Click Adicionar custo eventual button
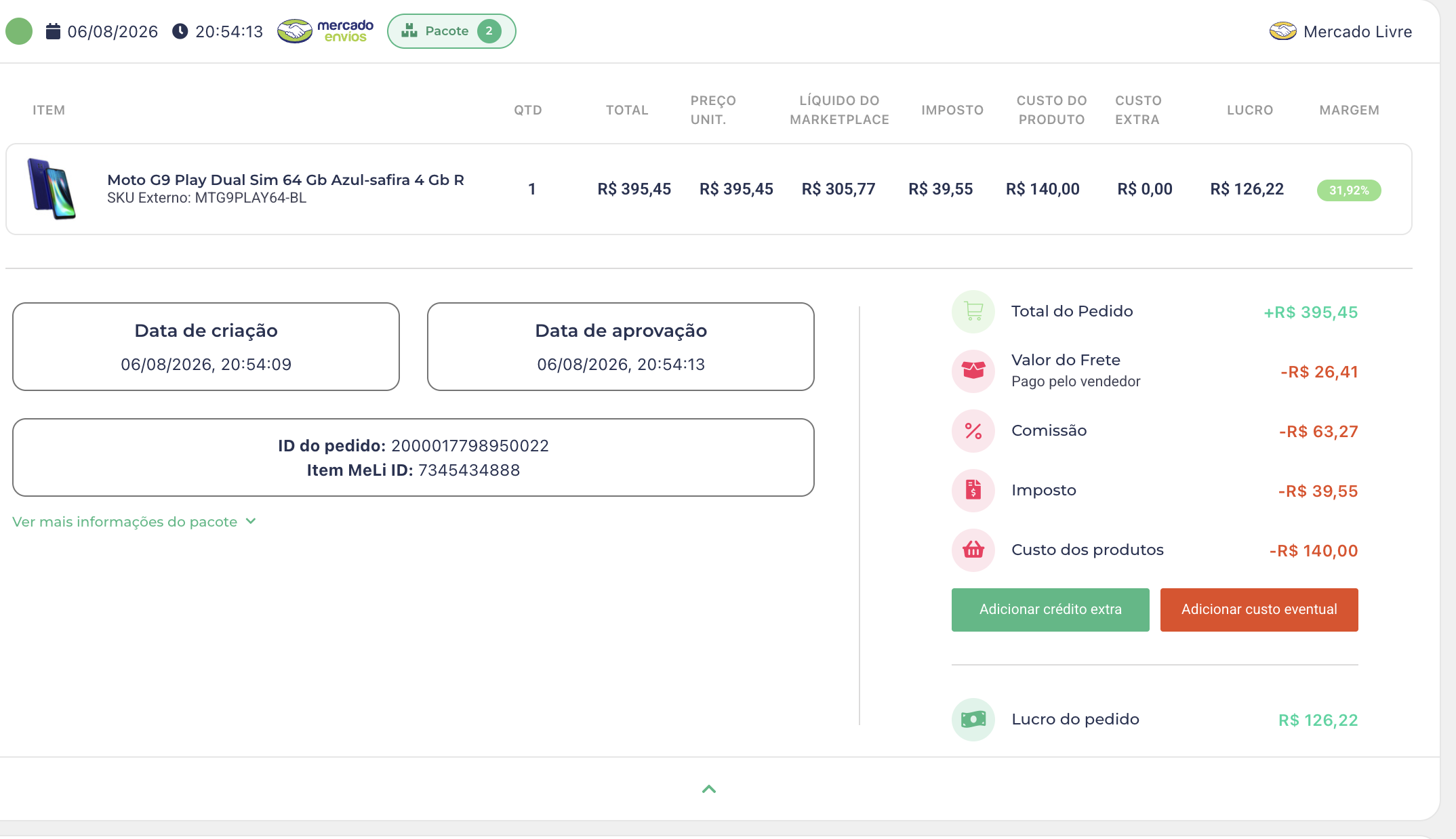1456x839 pixels. (x=1259, y=610)
